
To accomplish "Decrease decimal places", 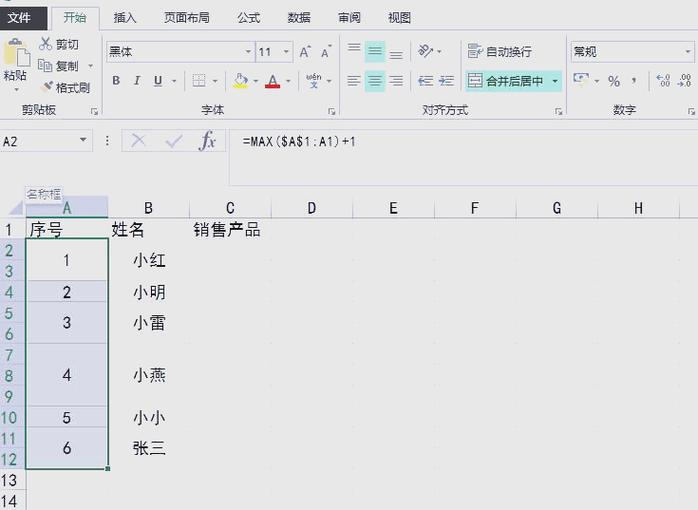I will (x=684, y=81).
